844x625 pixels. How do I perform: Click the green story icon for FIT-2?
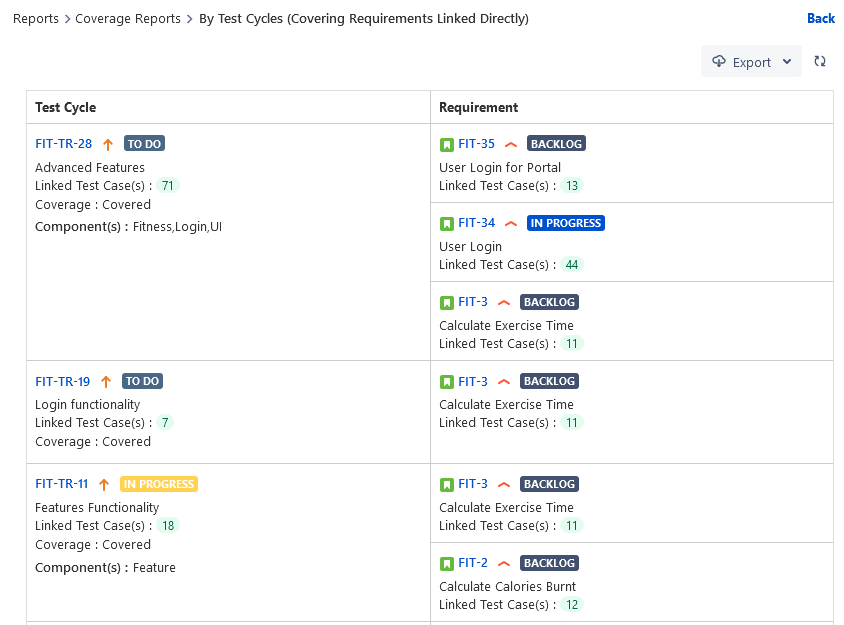[x=447, y=563]
